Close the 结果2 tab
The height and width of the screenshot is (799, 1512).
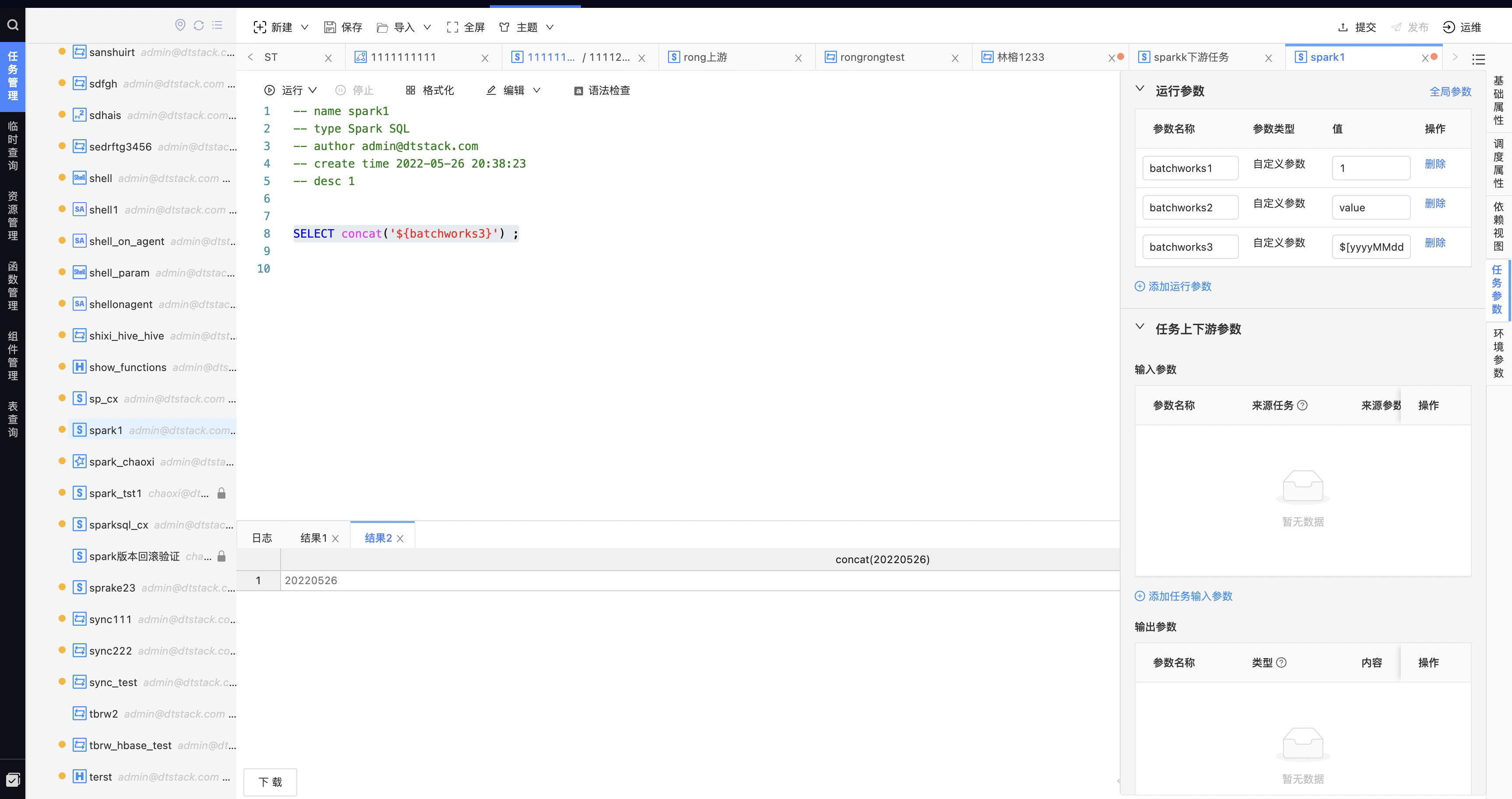point(400,539)
